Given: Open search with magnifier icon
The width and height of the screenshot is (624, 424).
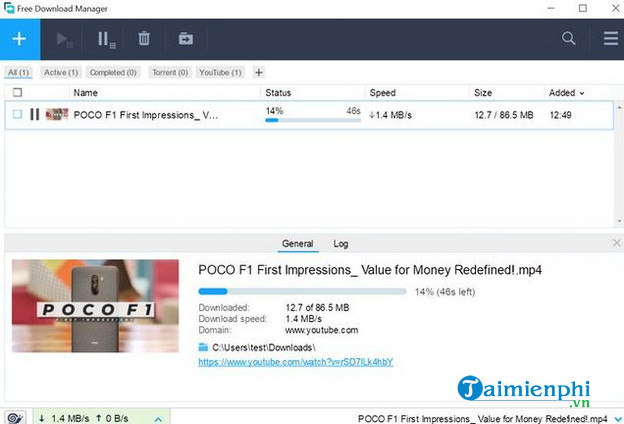Looking at the screenshot, I should (568, 39).
